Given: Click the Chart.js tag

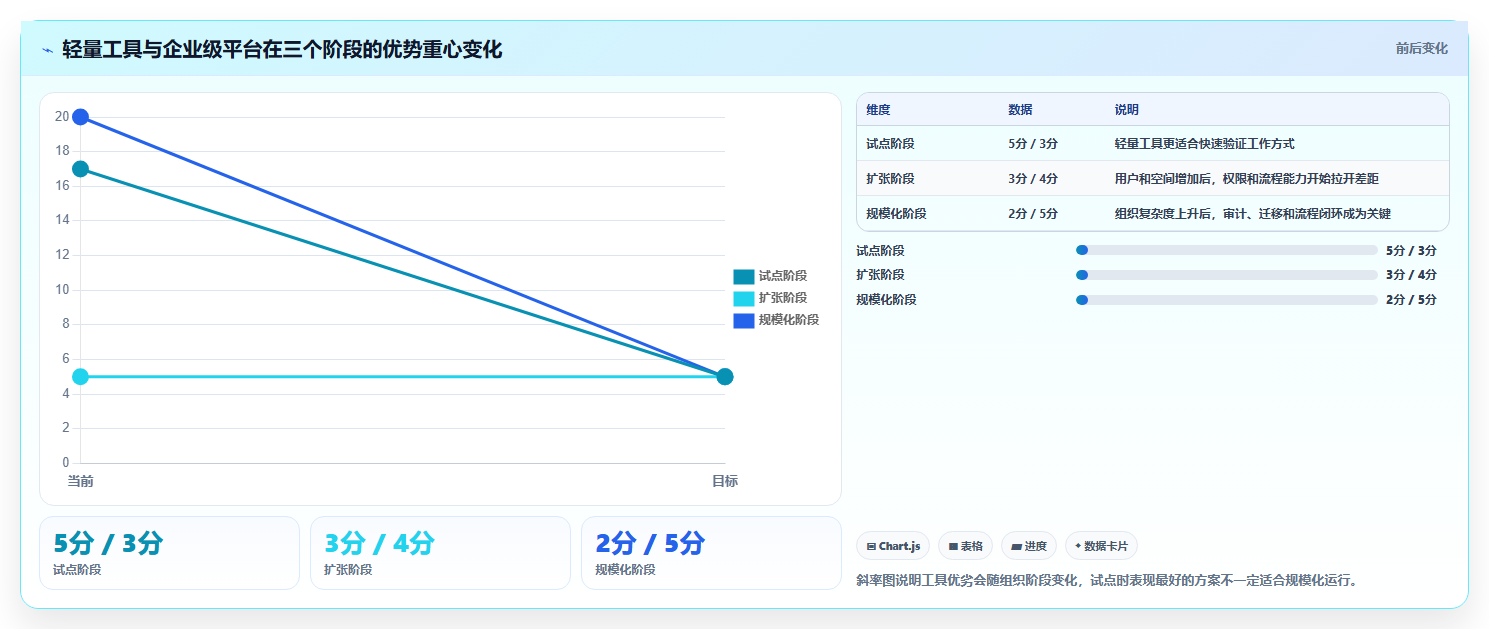Looking at the screenshot, I should click(893, 546).
